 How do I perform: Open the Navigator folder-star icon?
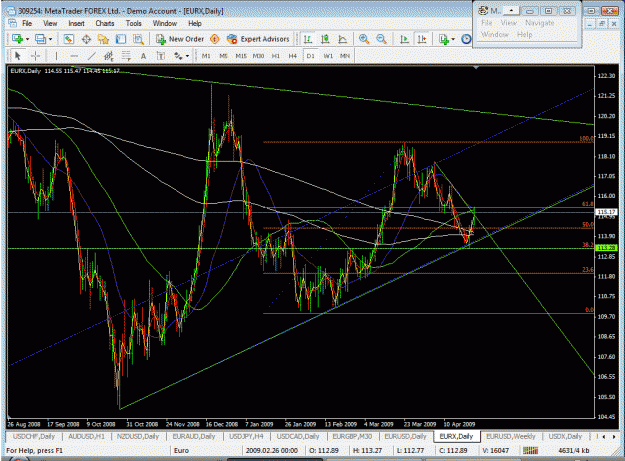point(103,39)
